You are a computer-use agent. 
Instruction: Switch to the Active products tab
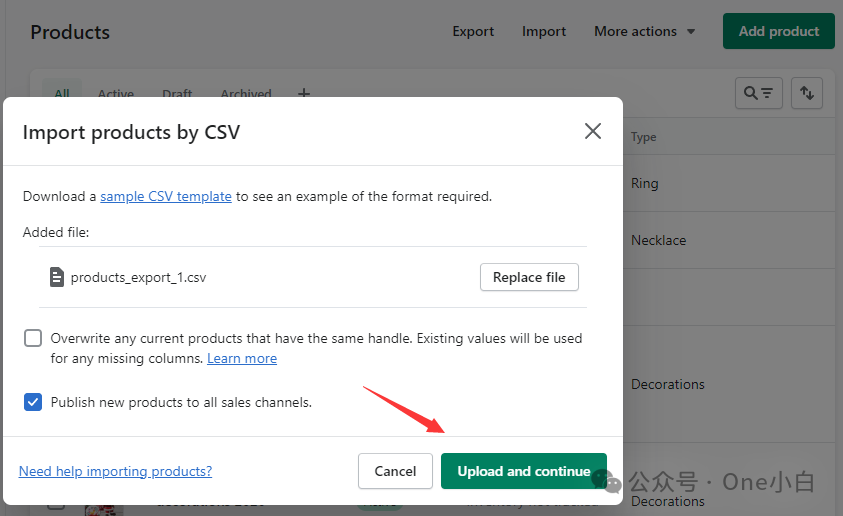(x=116, y=93)
